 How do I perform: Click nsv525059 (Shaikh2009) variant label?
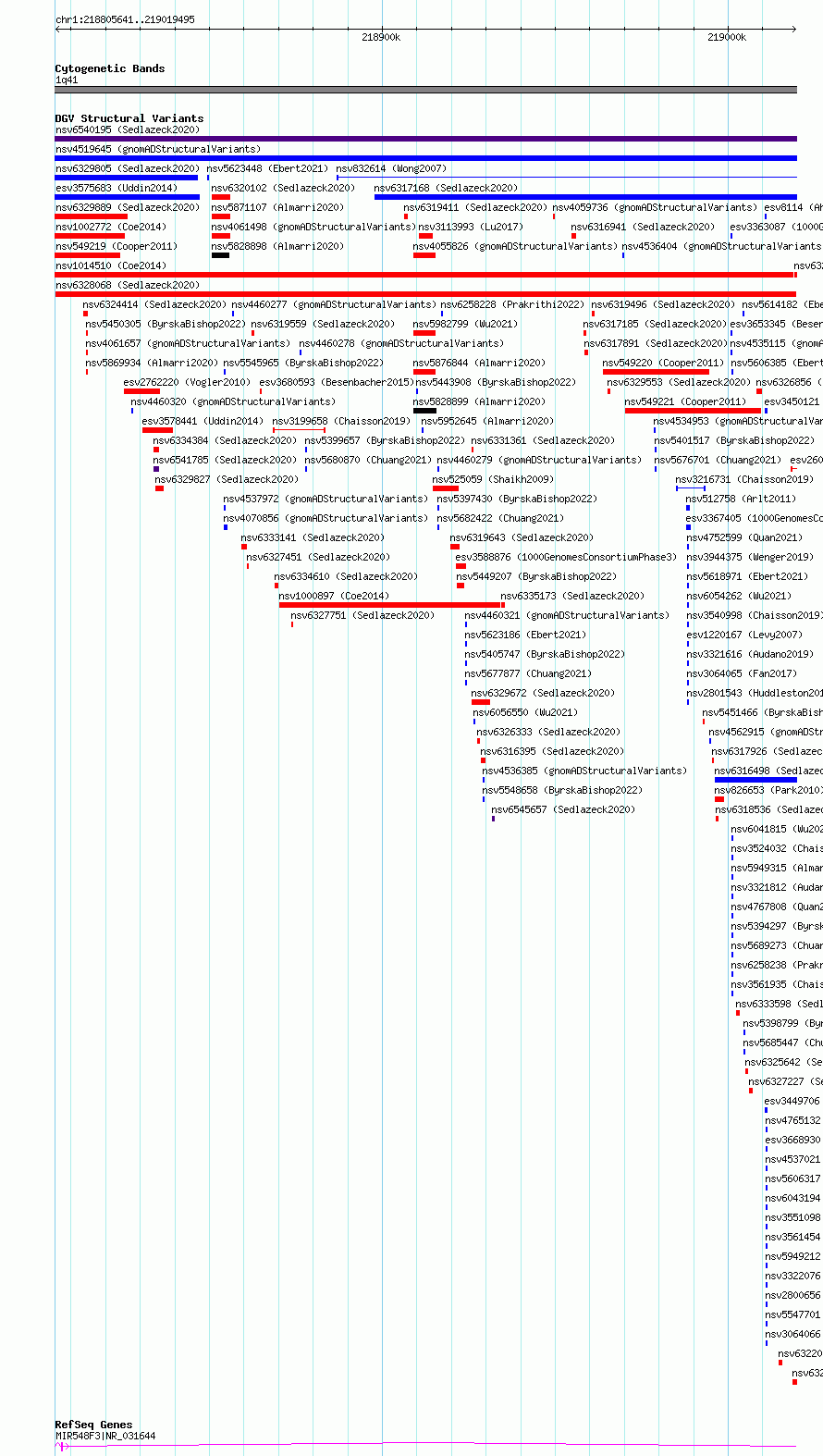493,479
